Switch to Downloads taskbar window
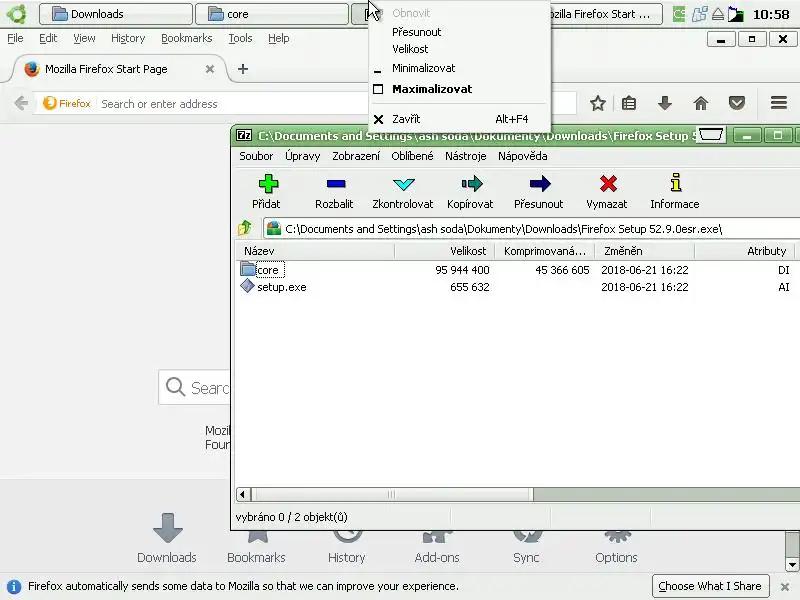This screenshot has width=800, height=600. [116, 14]
